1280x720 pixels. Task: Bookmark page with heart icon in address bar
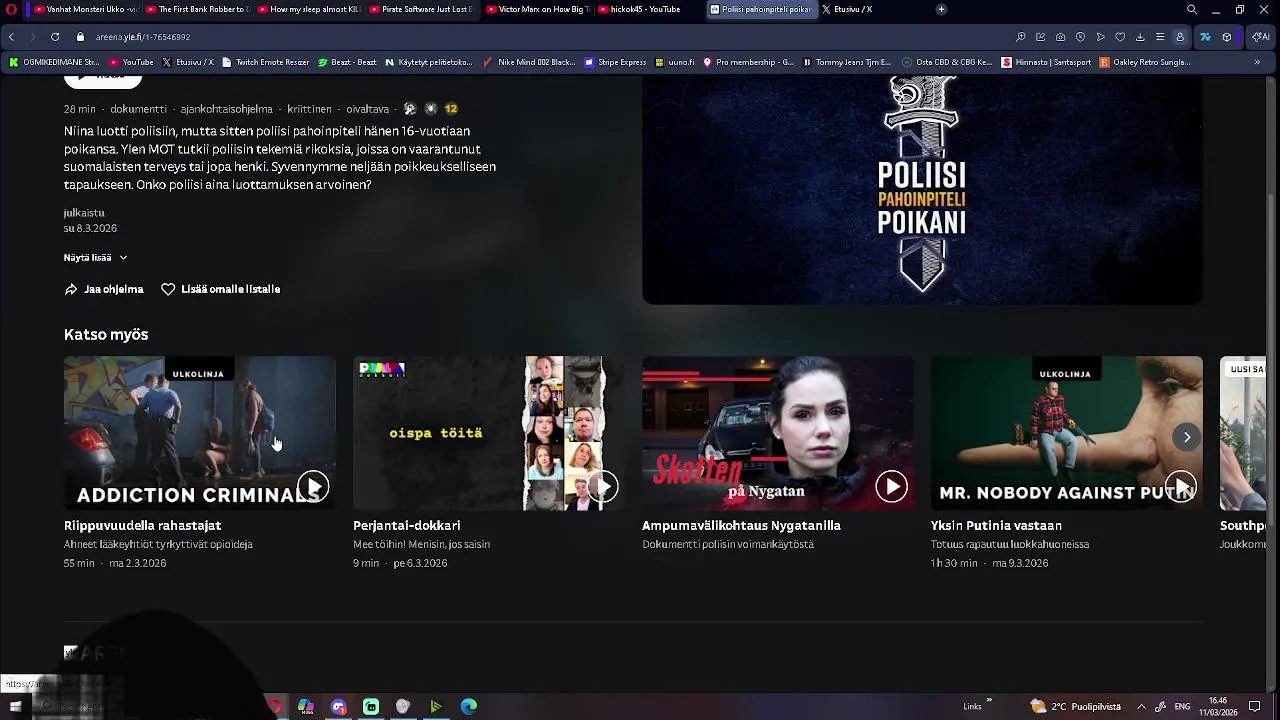coord(1120,37)
